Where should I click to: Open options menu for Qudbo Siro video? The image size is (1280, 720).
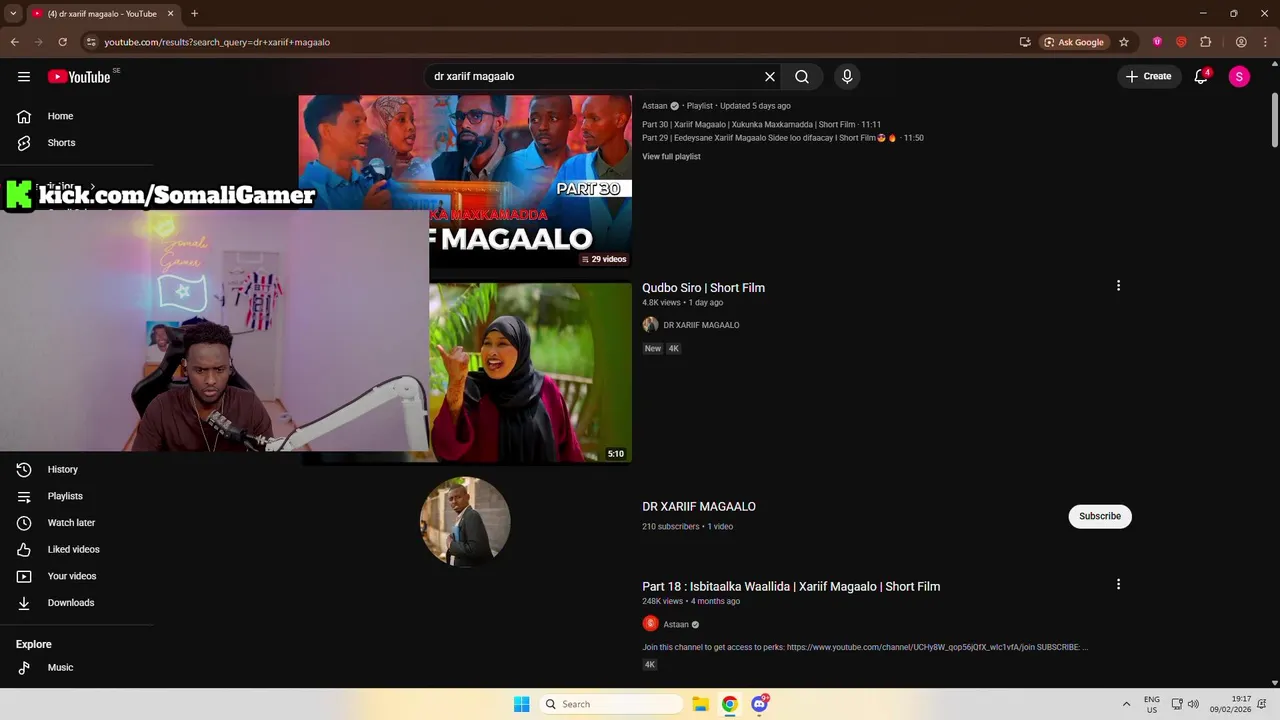tap(1118, 286)
